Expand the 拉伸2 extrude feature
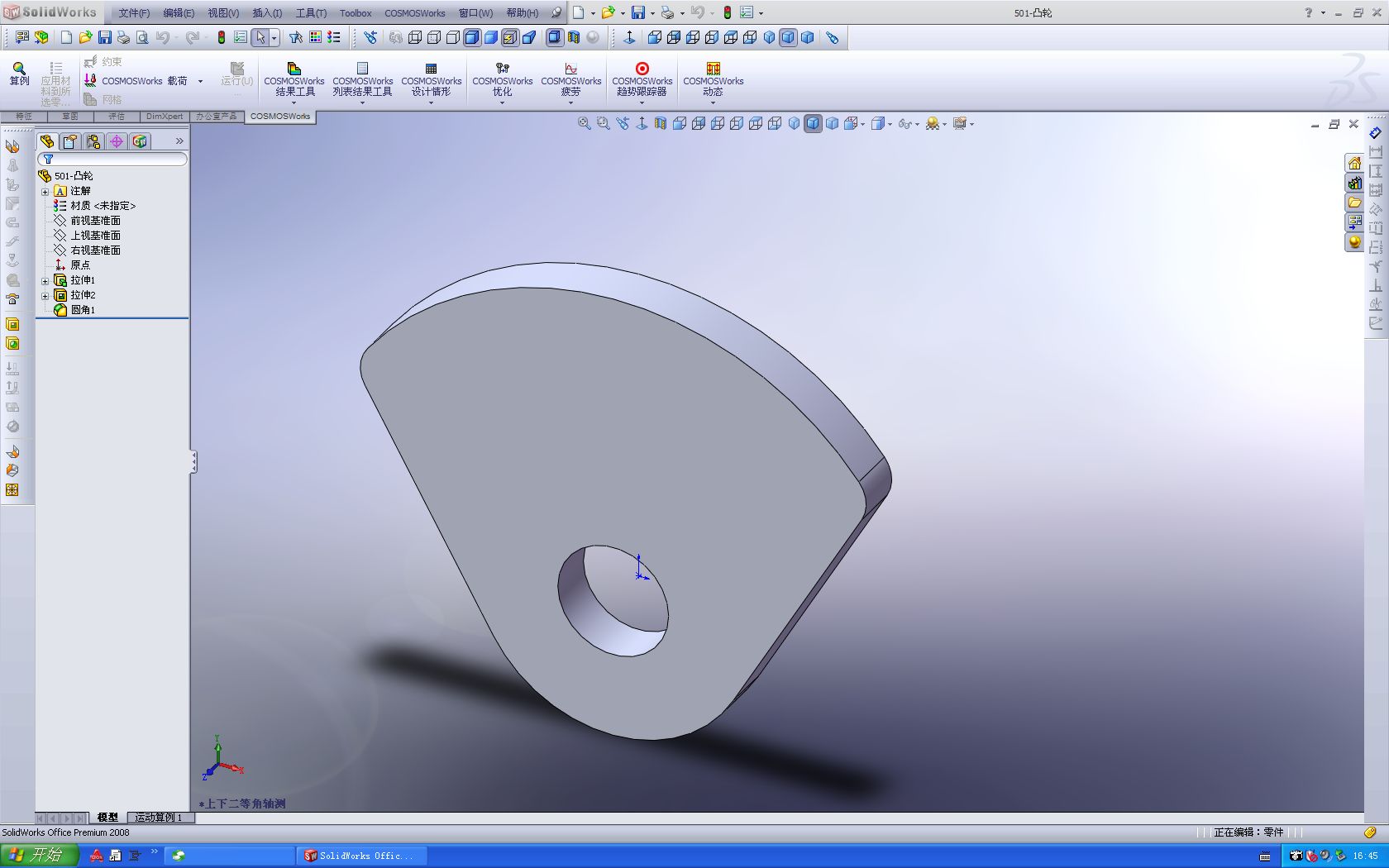 coord(45,296)
